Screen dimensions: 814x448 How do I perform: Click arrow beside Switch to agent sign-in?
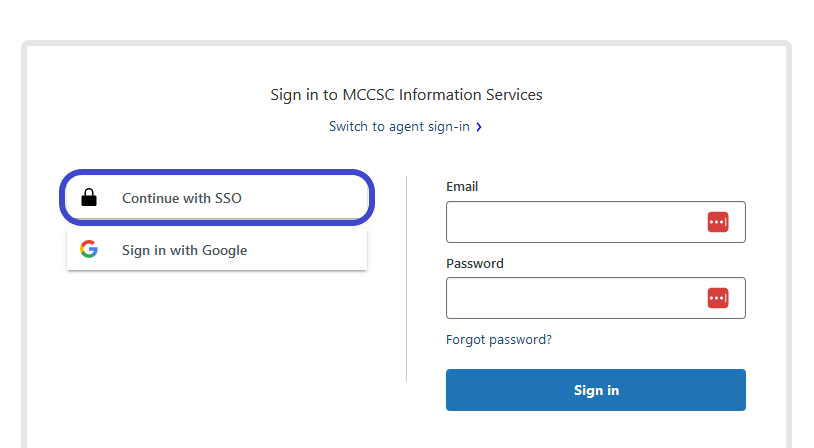coord(480,127)
